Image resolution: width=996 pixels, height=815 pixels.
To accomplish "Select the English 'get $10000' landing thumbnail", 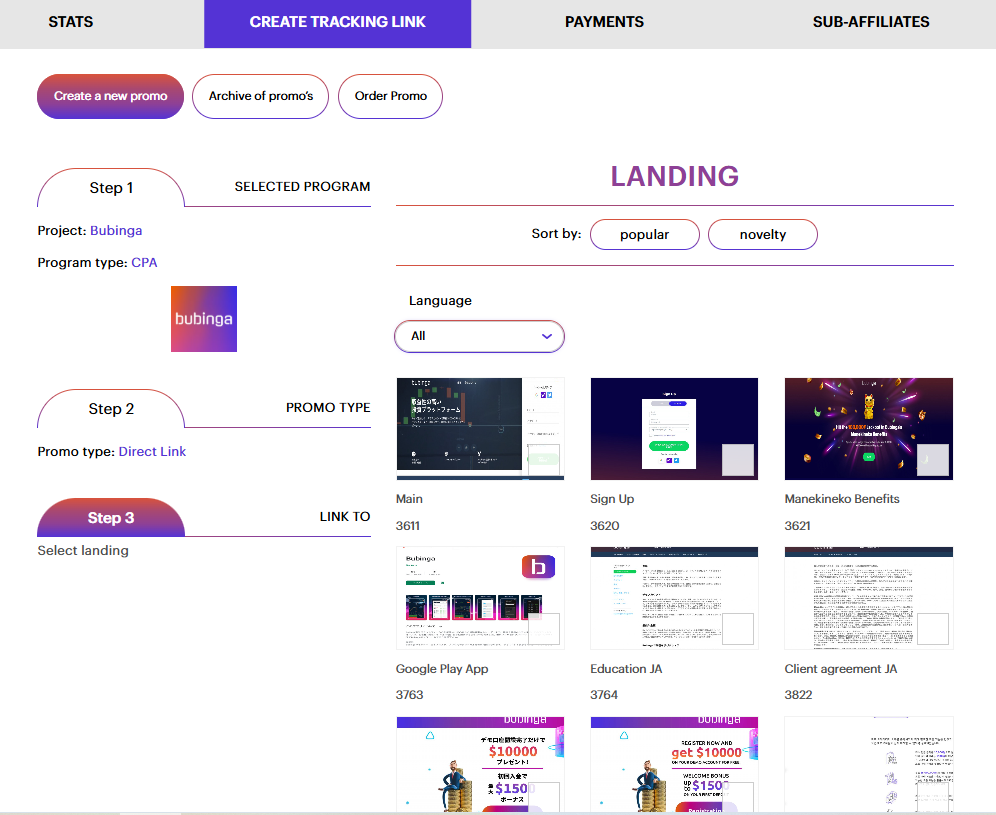I will (675, 765).
